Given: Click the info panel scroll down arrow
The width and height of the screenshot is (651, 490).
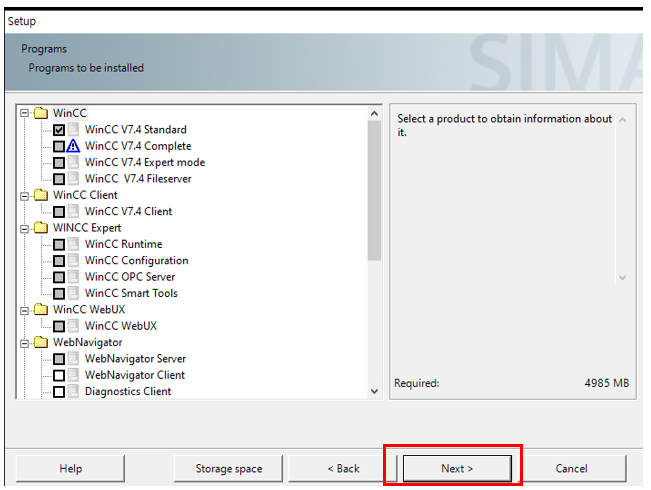Looking at the screenshot, I should [622, 277].
